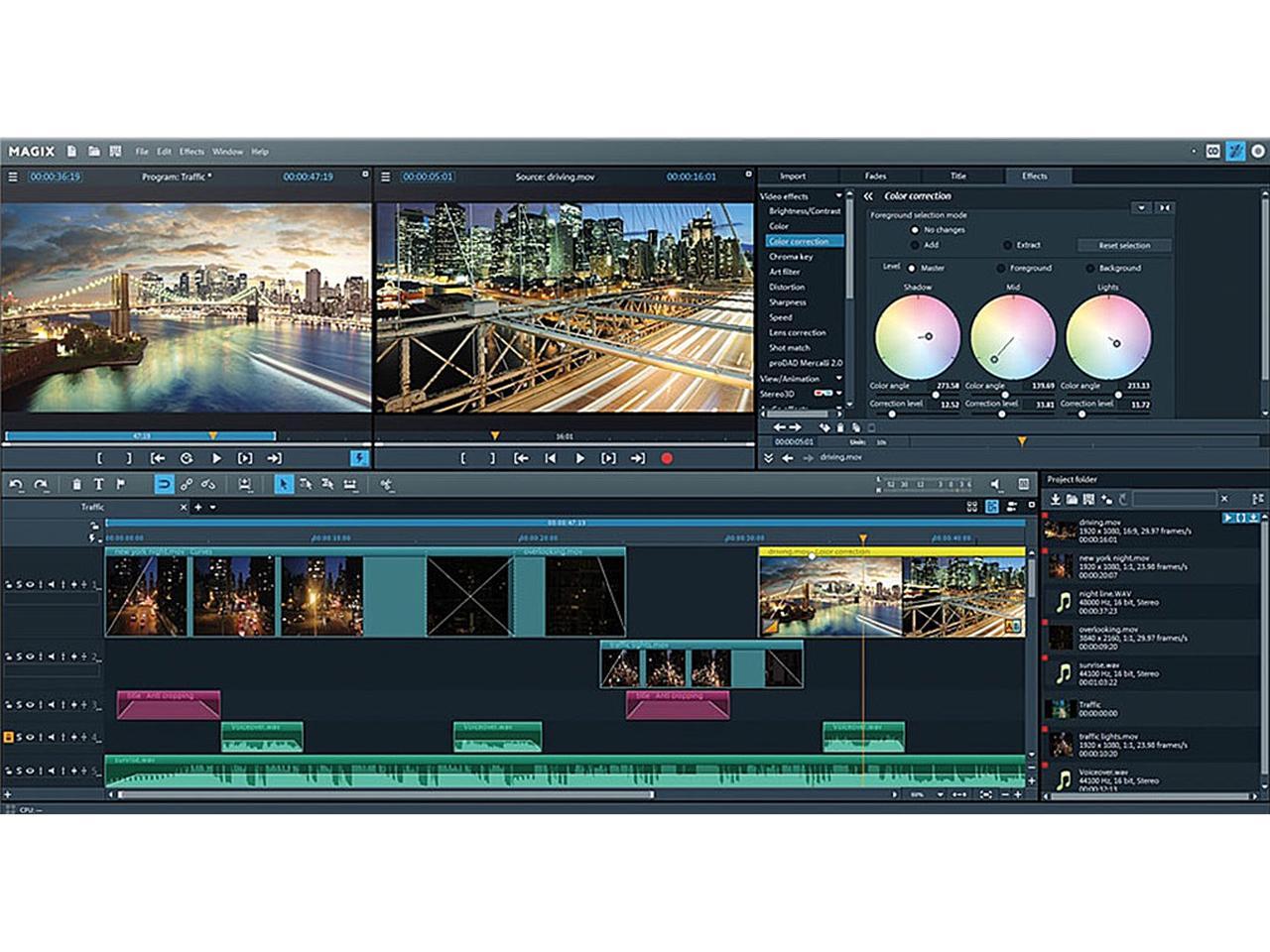
Task: Switch to the Fades tab
Action: click(x=875, y=177)
